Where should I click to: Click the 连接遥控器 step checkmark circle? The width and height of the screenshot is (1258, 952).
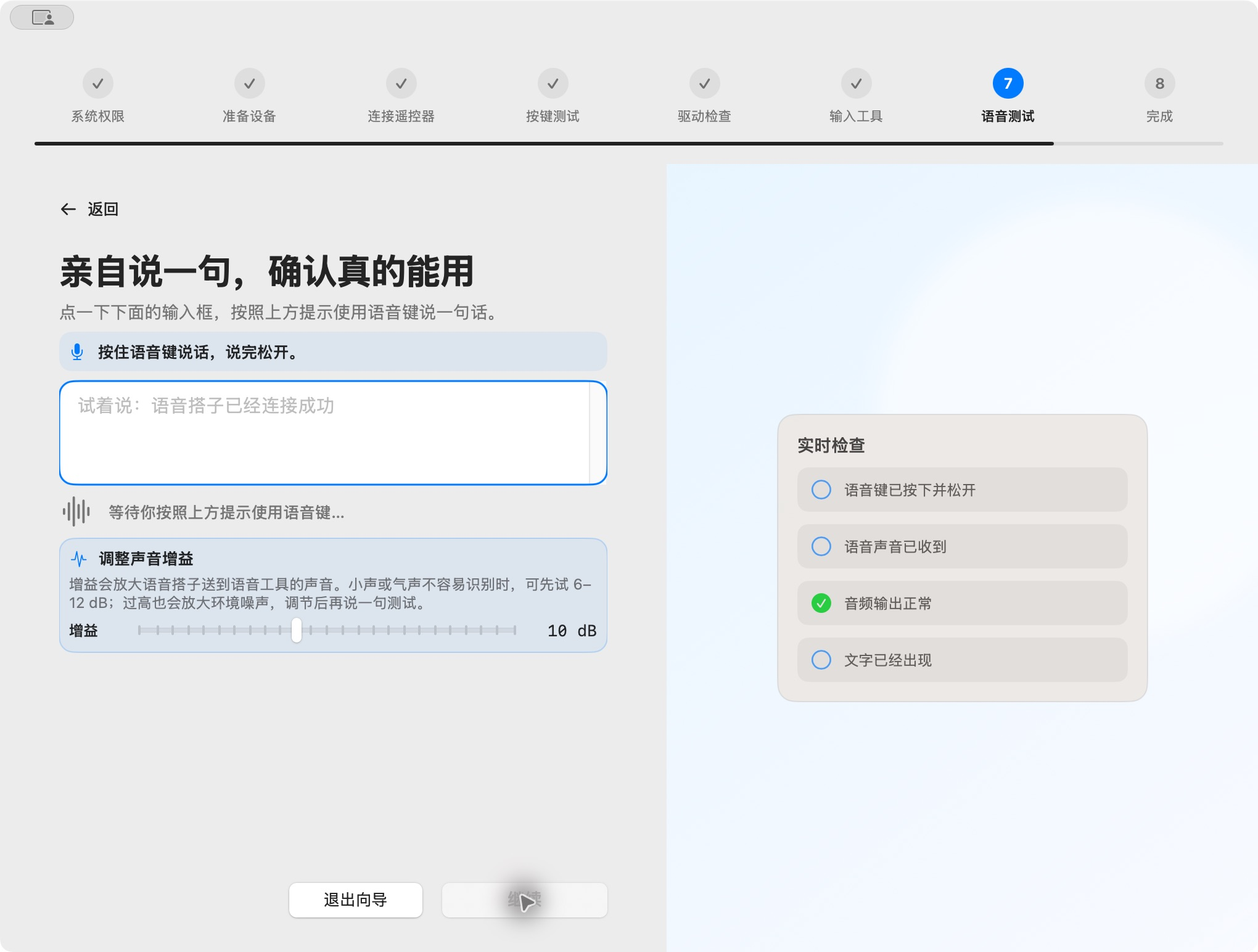click(401, 83)
